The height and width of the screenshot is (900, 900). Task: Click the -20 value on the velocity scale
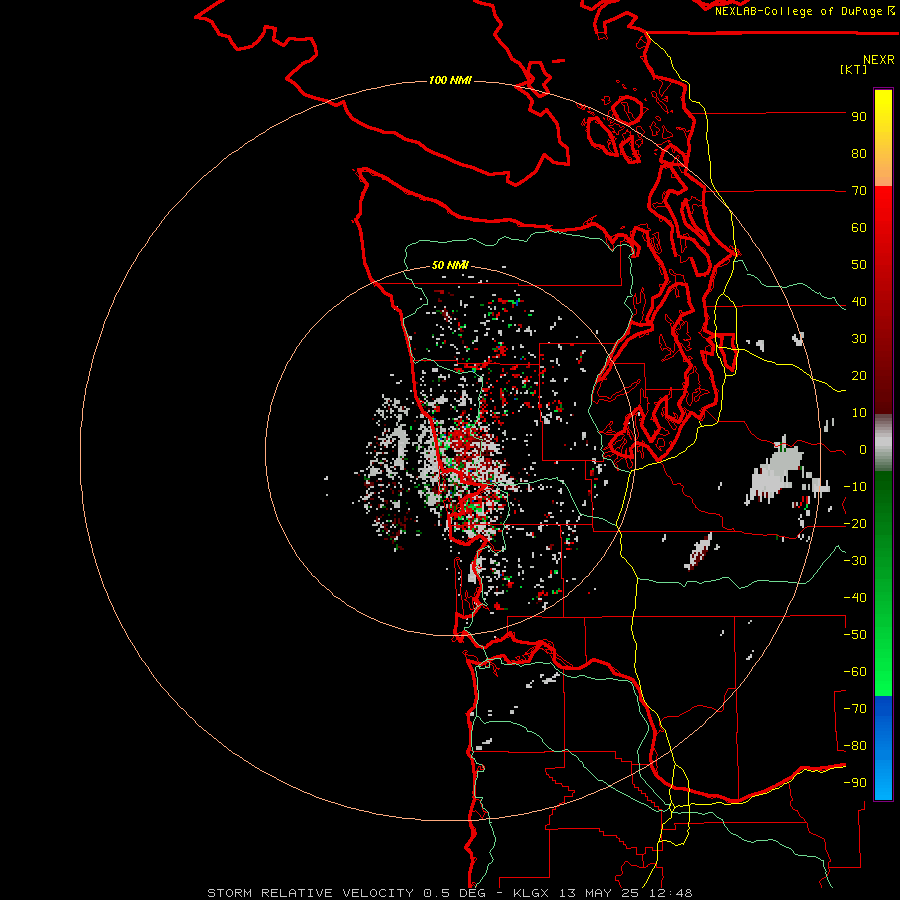click(x=855, y=524)
